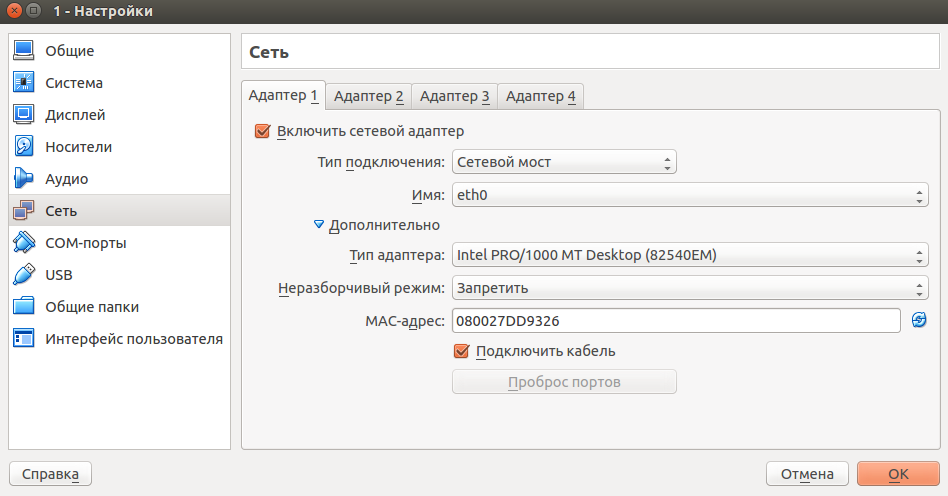The height and width of the screenshot is (496, 948).
Task: Switch to the Адаптер 2 tab
Action: coord(368,96)
